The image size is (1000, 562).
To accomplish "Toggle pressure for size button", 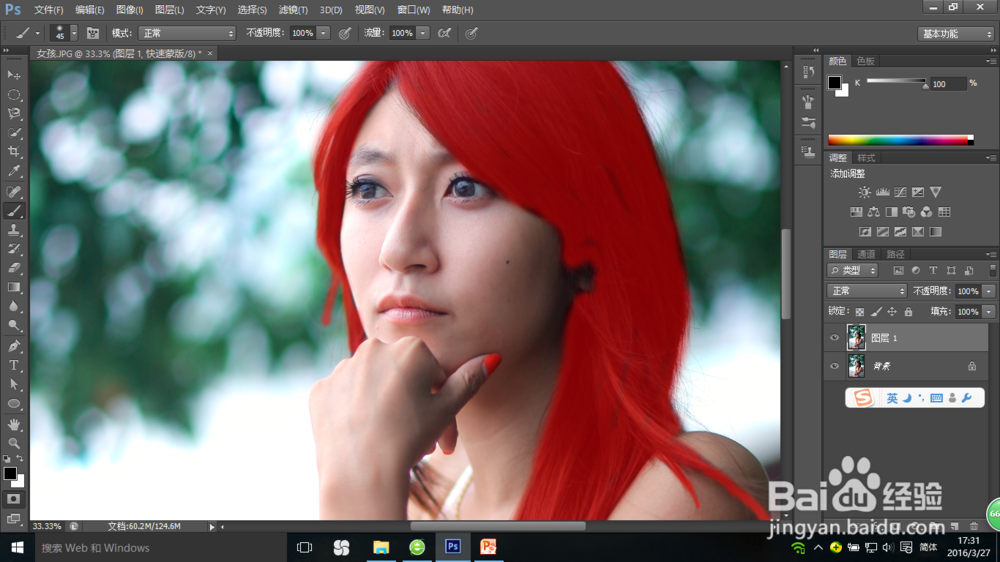I will 471,33.
